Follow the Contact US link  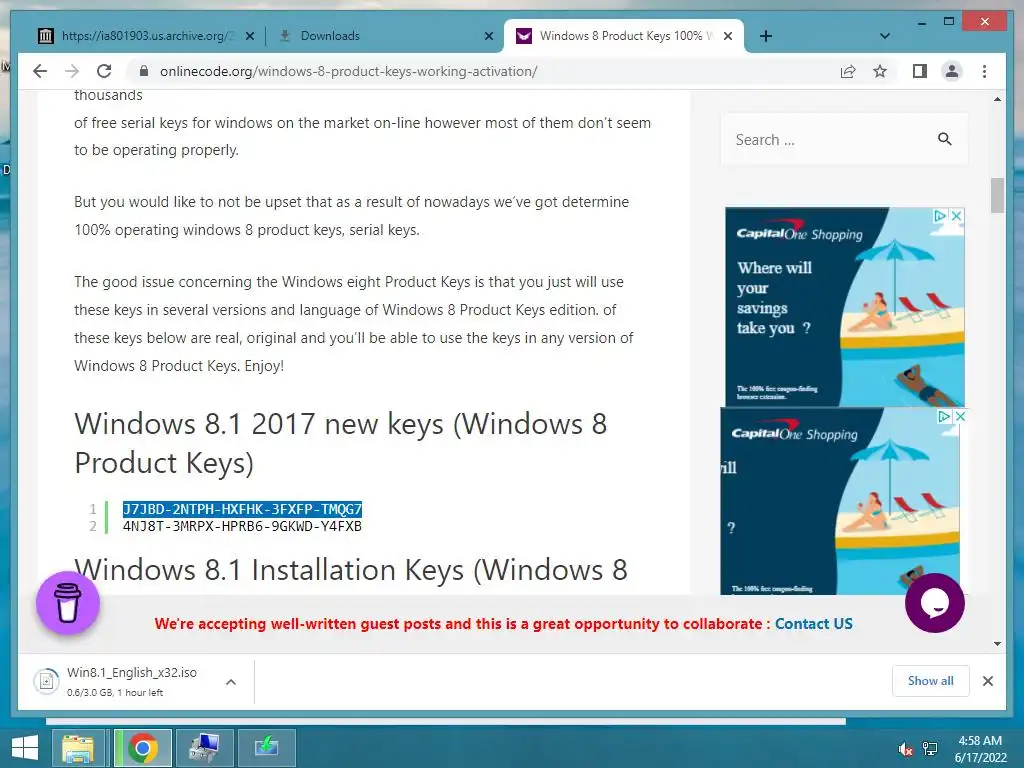click(813, 624)
